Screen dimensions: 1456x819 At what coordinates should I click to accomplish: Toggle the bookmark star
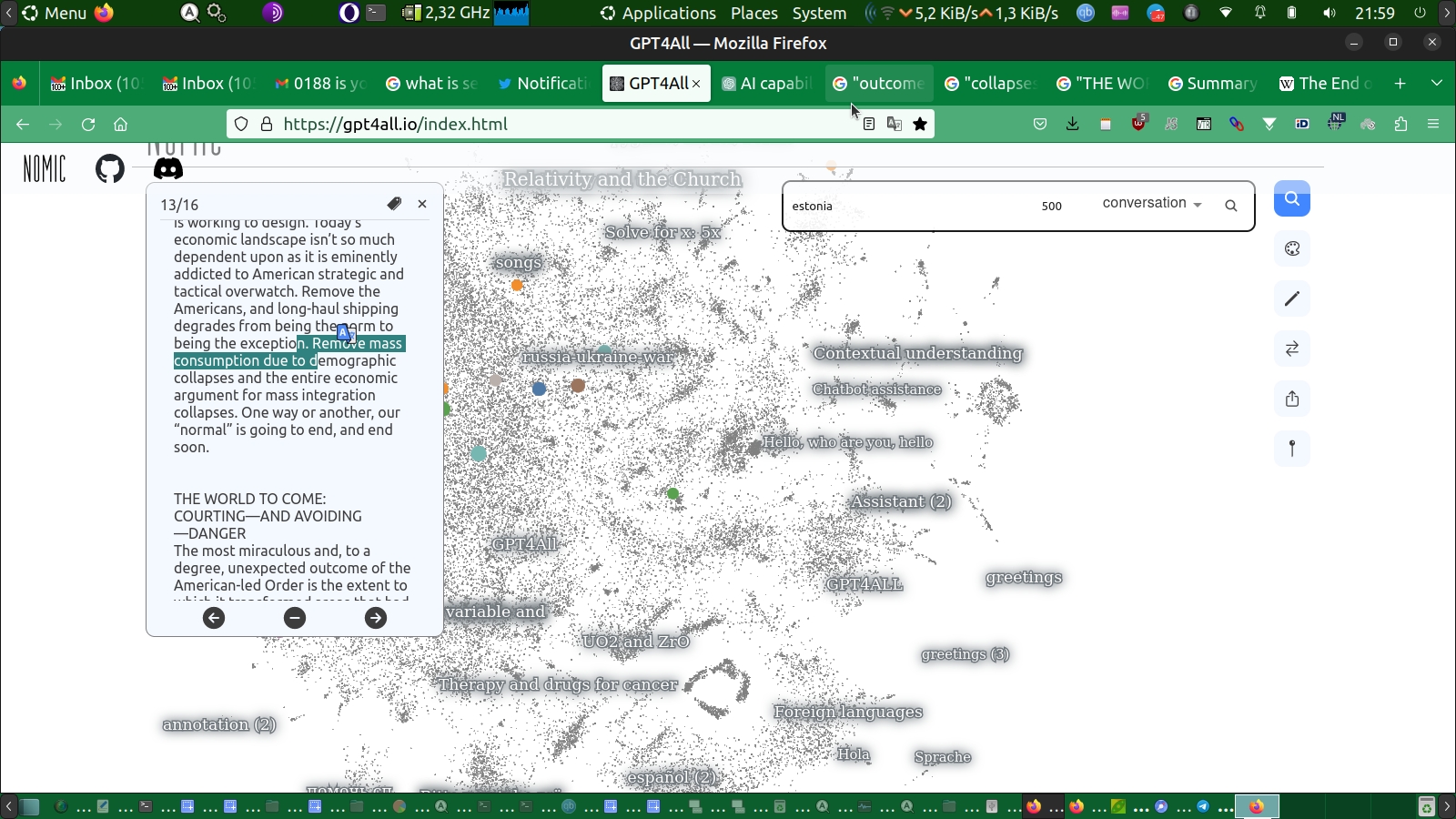point(920,124)
